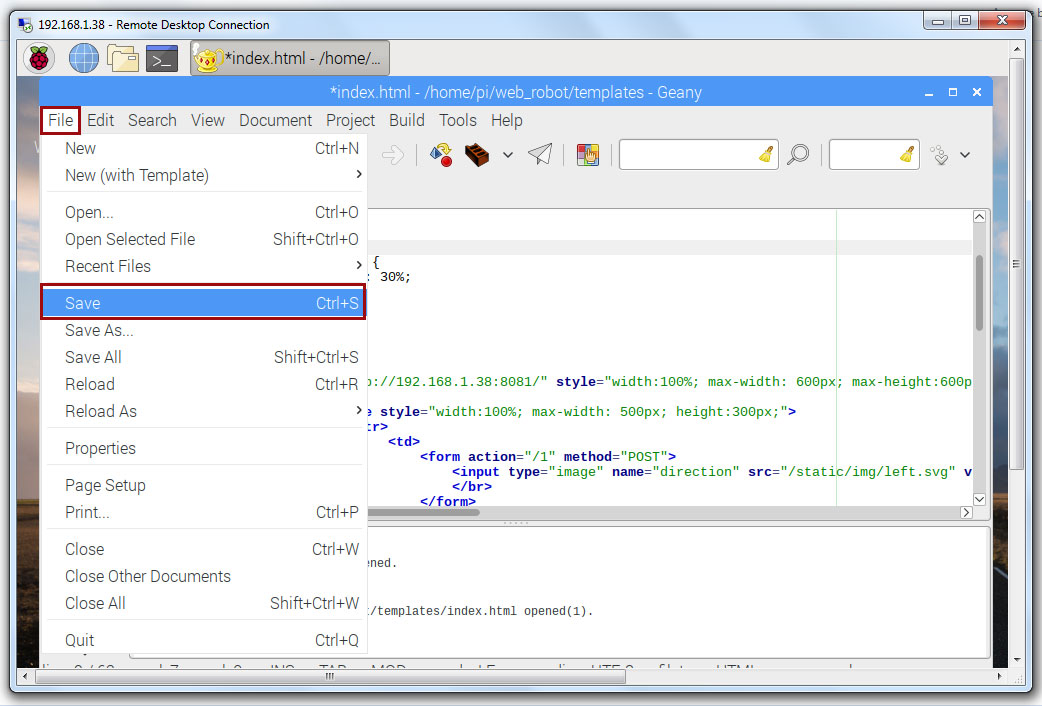
Task: Click the magnifier find icon
Action: pyautogui.click(x=798, y=155)
